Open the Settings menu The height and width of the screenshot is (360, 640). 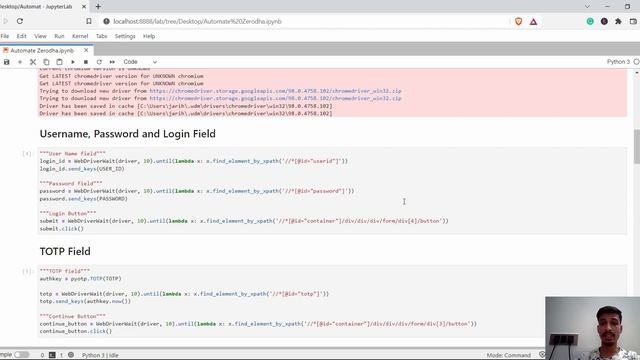tap(125, 36)
